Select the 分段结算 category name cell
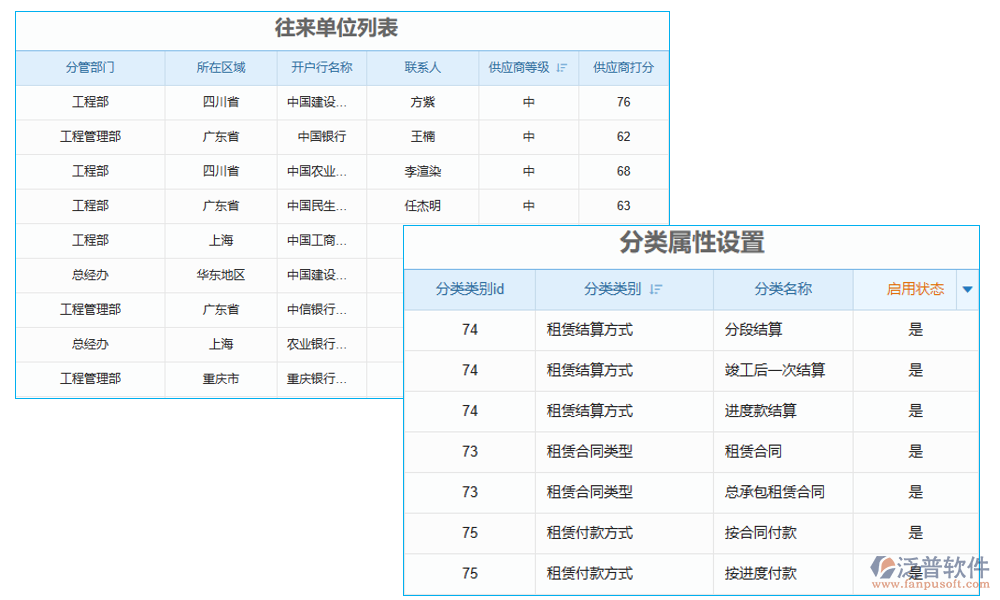This screenshot has width=1000, height=600. [x=753, y=330]
